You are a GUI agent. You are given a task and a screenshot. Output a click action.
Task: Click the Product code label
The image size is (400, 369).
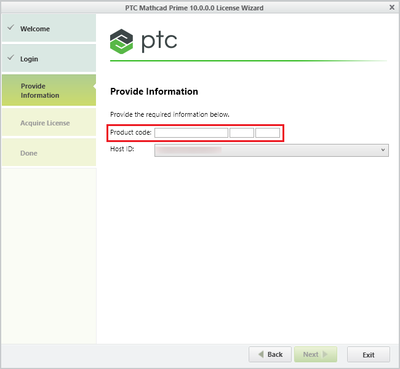pyautogui.click(x=131, y=133)
